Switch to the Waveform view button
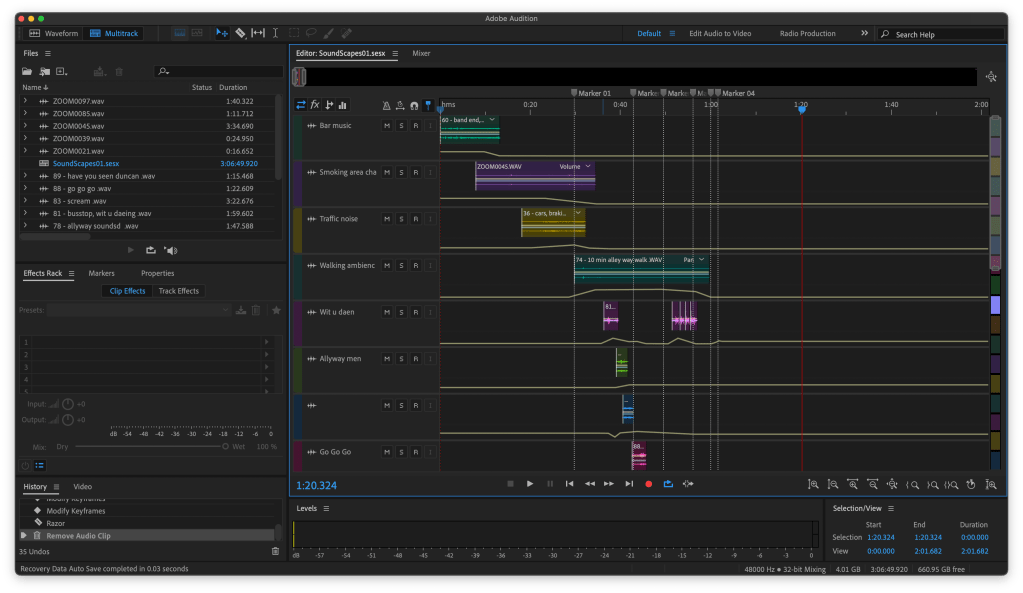 click(55, 33)
